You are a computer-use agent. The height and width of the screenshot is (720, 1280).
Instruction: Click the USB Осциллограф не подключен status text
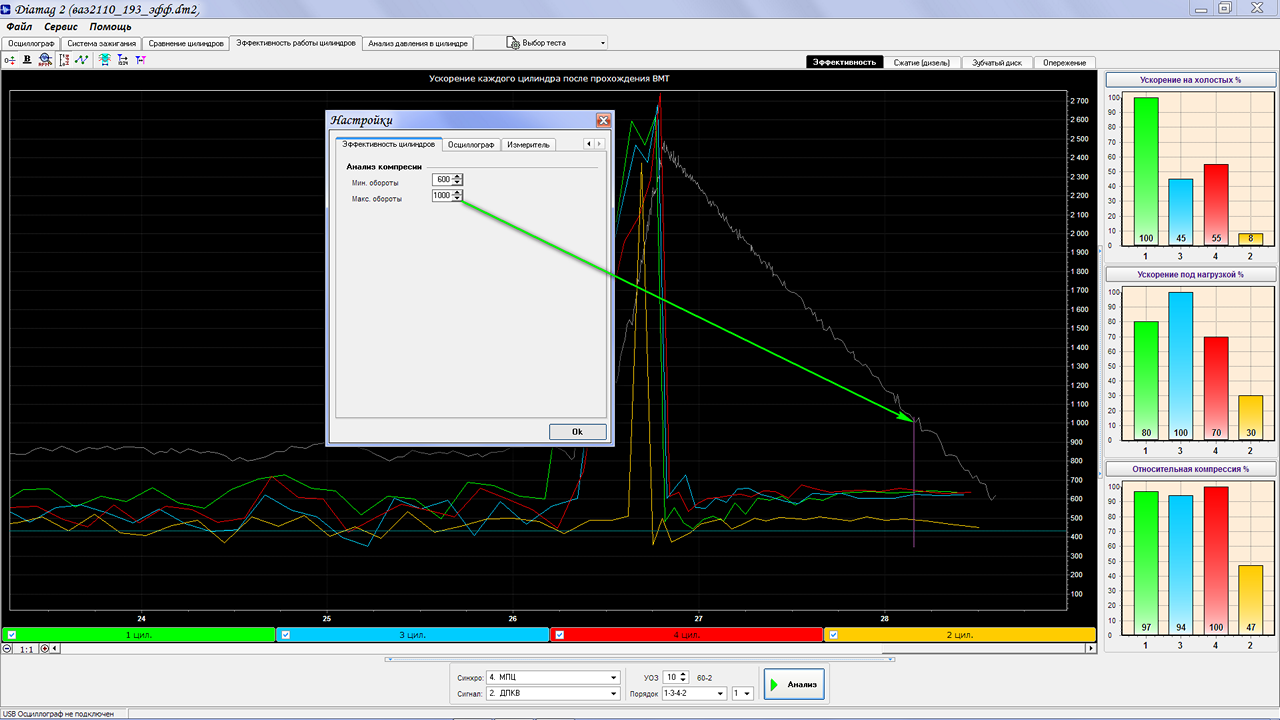point(58,714)
